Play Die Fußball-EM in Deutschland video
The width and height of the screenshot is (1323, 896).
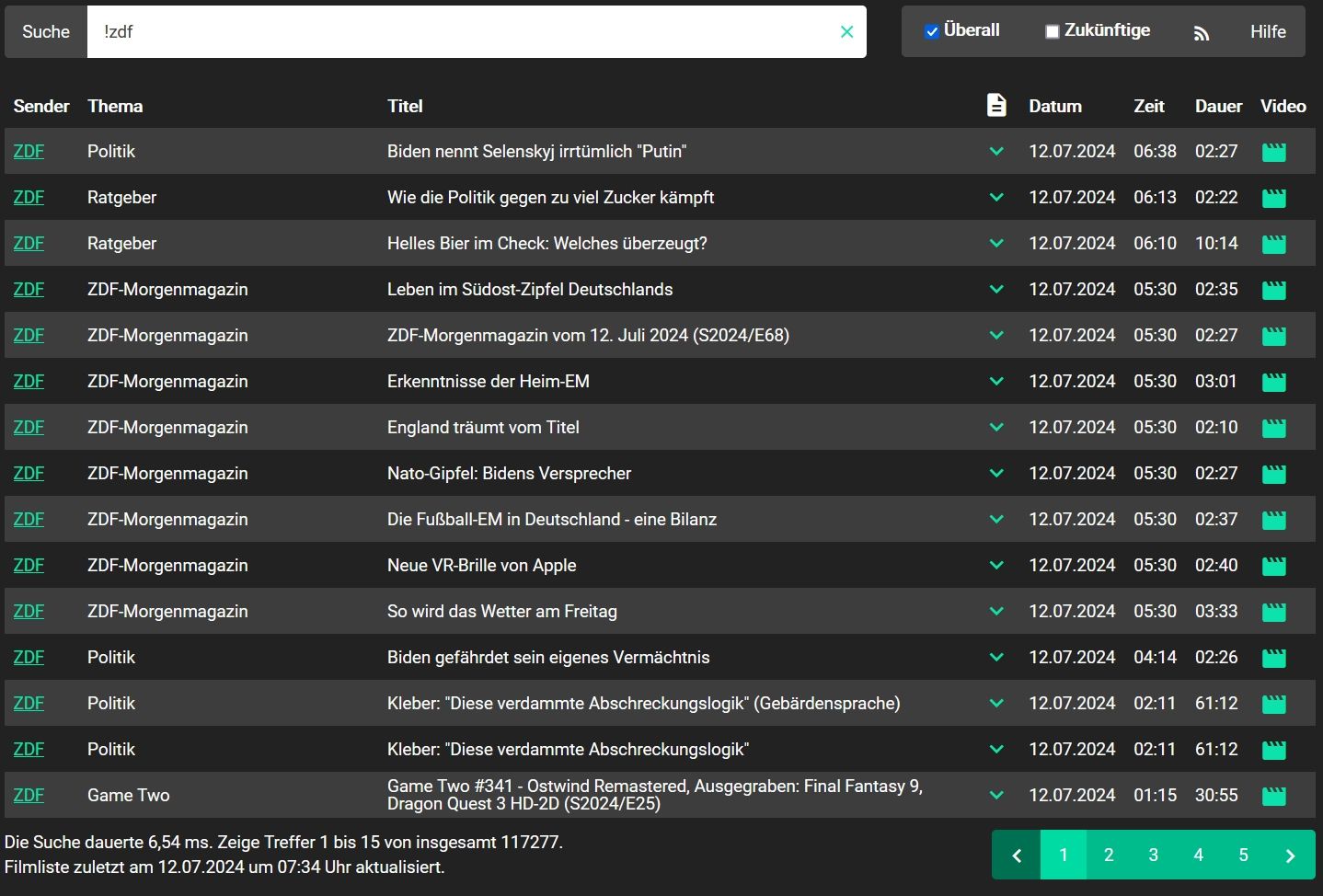(x=1273, y=520)
